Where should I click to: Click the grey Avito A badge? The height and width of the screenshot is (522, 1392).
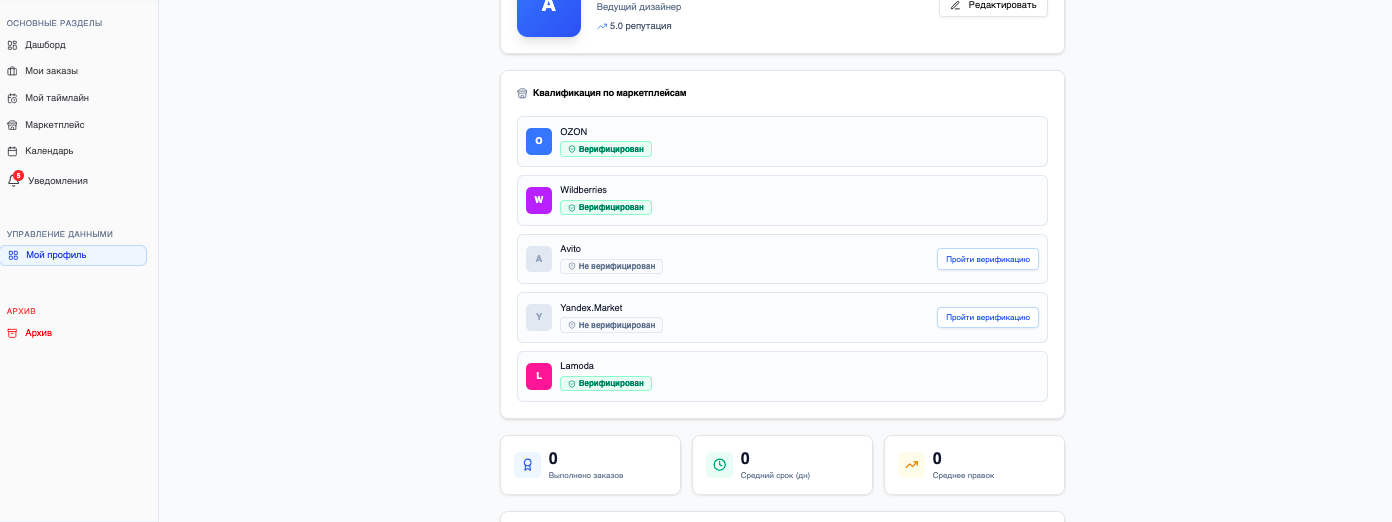[x=539, y=259]
